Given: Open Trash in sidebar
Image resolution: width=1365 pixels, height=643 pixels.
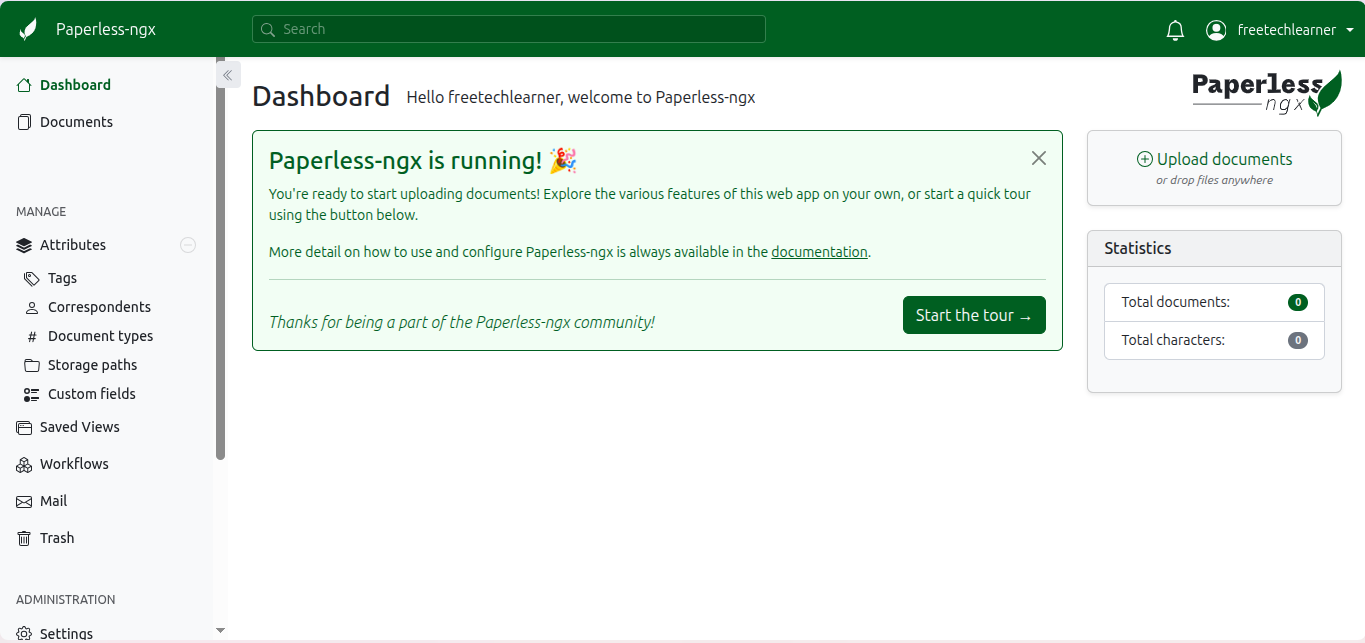Looking at the screenshot, I should pyautogui.click(x=57, y=538).
